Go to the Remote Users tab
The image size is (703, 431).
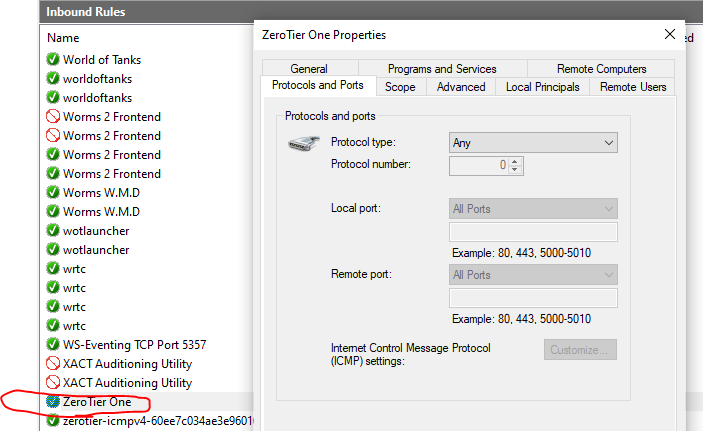tap(633, 87)
